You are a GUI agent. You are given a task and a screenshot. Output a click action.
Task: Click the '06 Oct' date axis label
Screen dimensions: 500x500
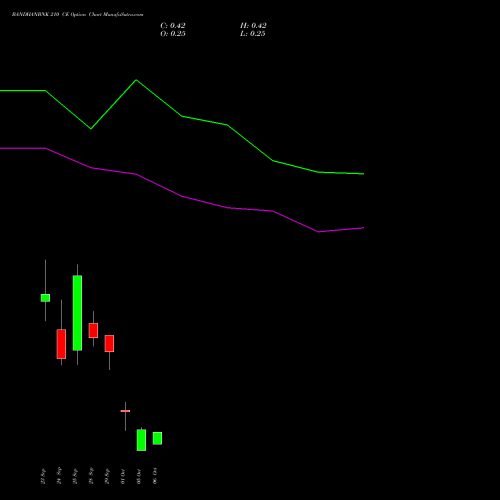(x=155, y=476)
